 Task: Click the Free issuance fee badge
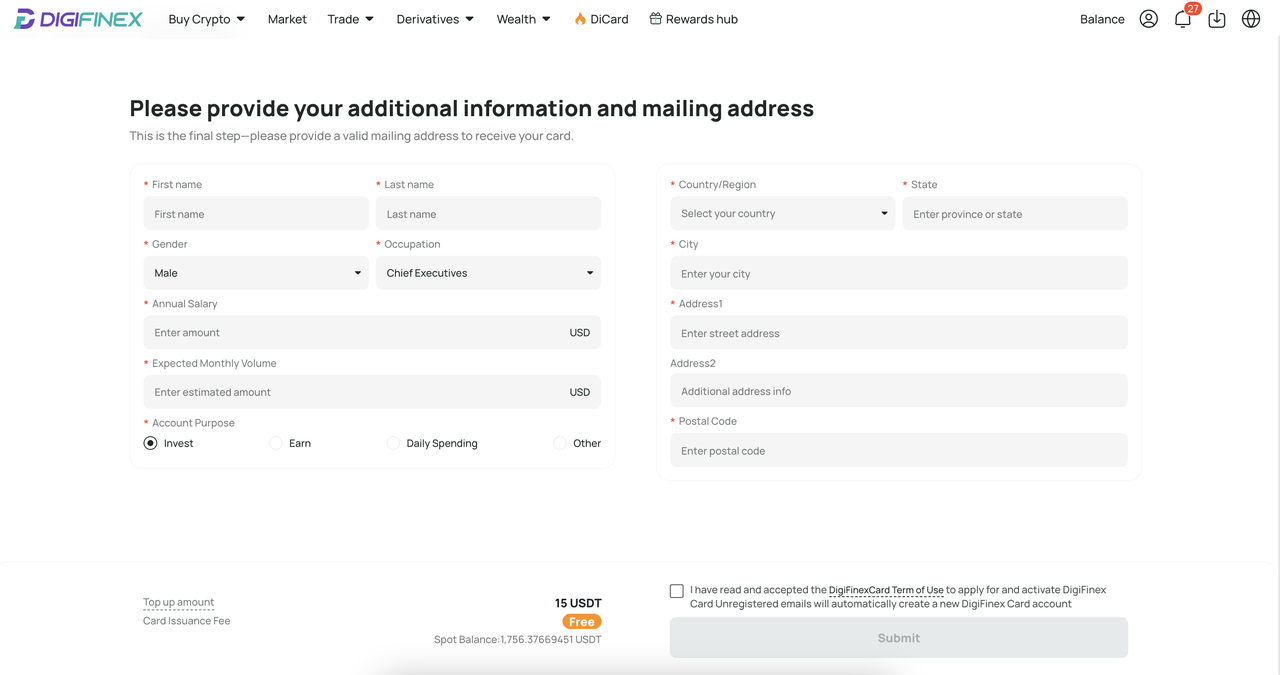582,621
